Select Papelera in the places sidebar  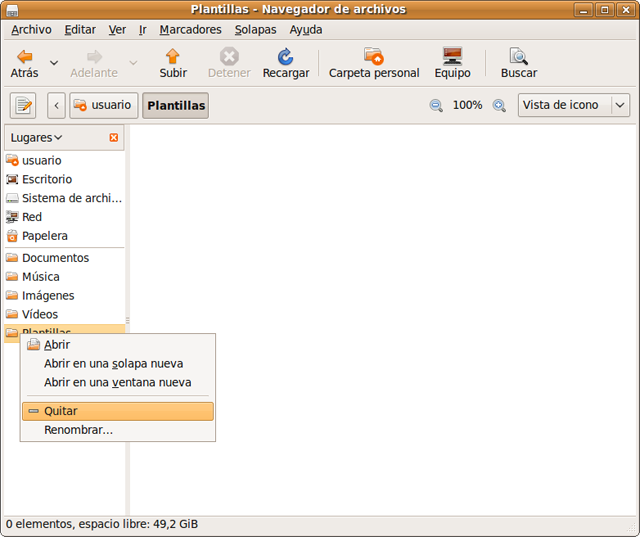point(45,236)
